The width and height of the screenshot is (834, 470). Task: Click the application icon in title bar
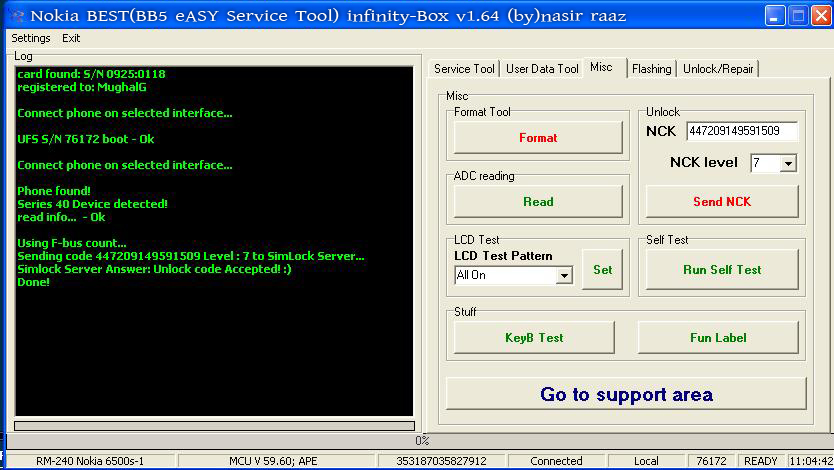tap(17, 15)
